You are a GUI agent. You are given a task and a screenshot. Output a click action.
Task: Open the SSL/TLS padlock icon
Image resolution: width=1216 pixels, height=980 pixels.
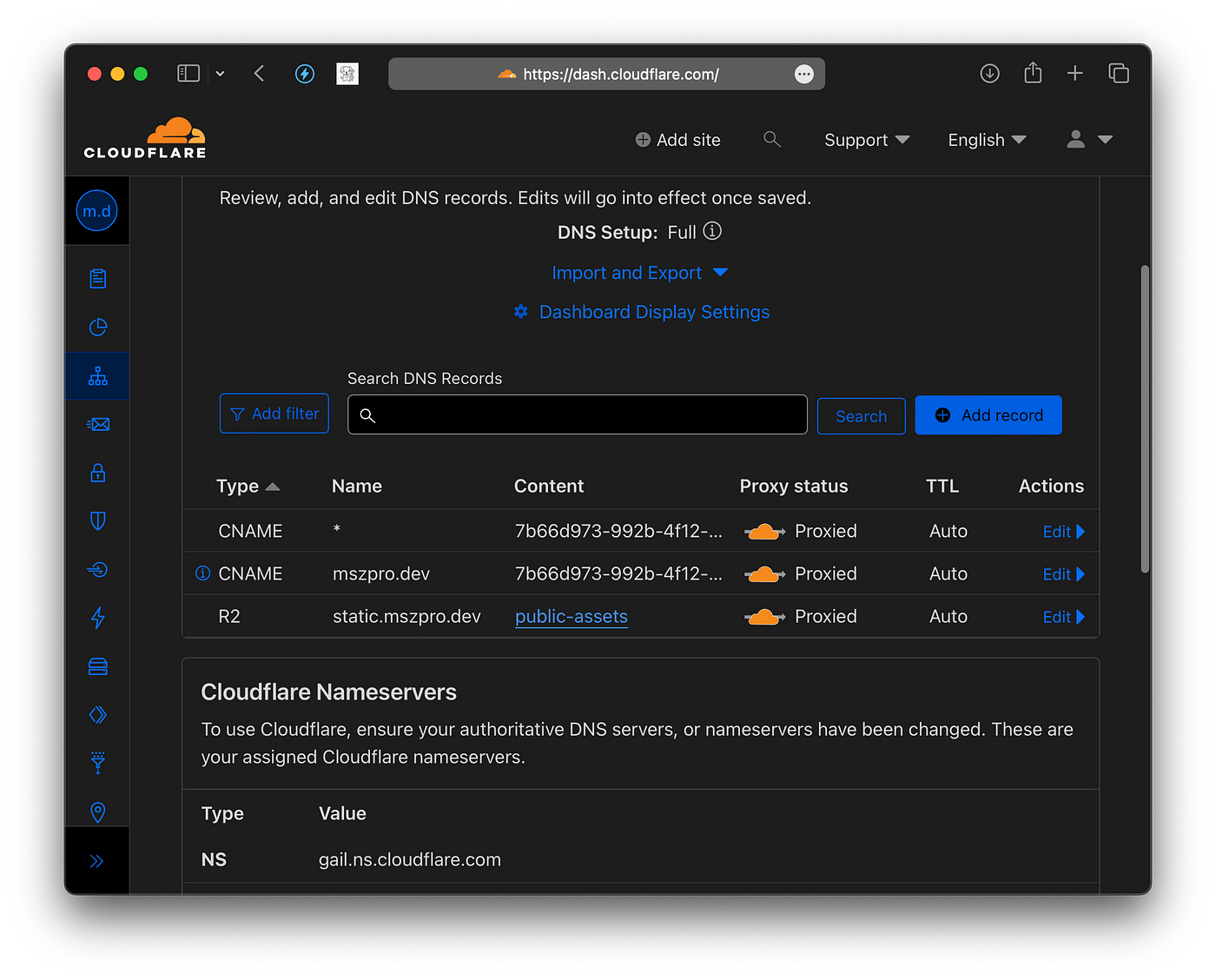[97, 473]
